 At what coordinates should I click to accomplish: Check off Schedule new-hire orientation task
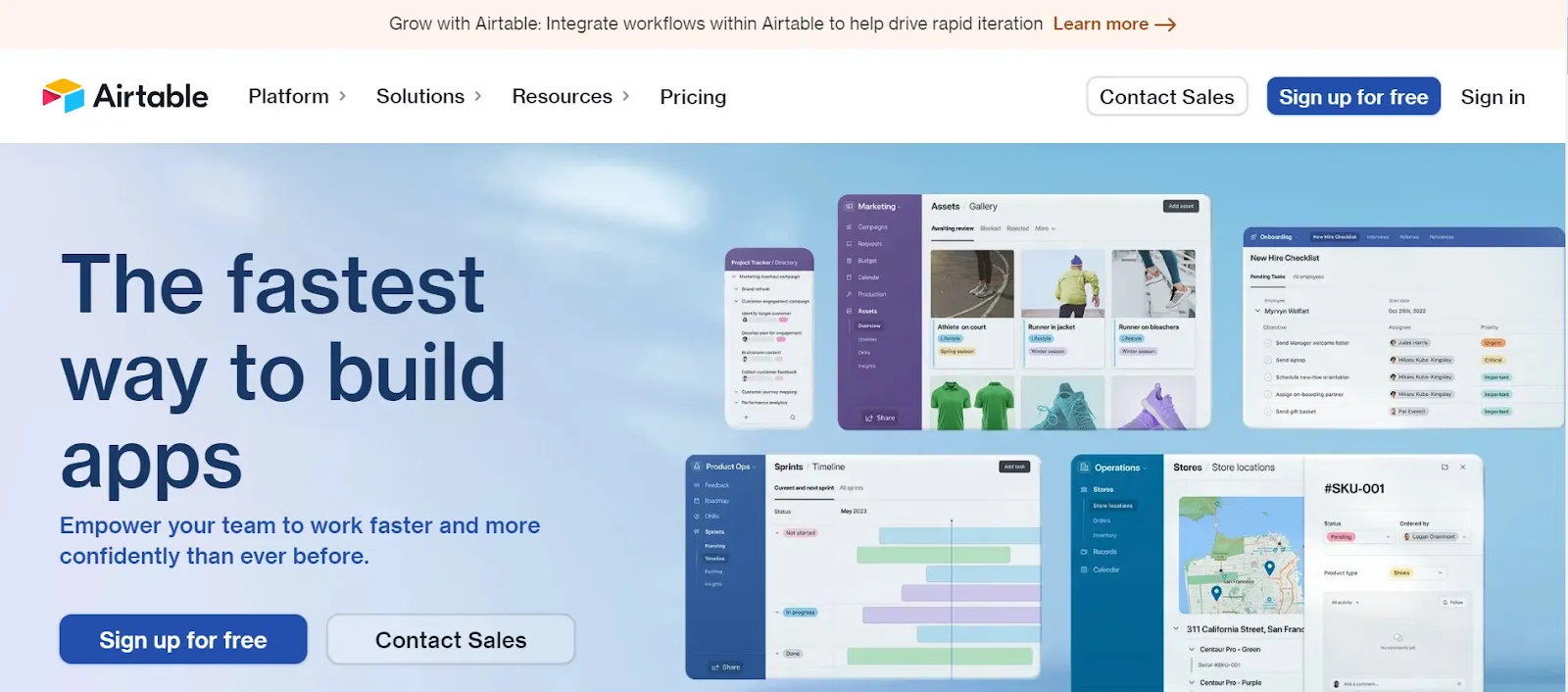[x=1267, y=377]
